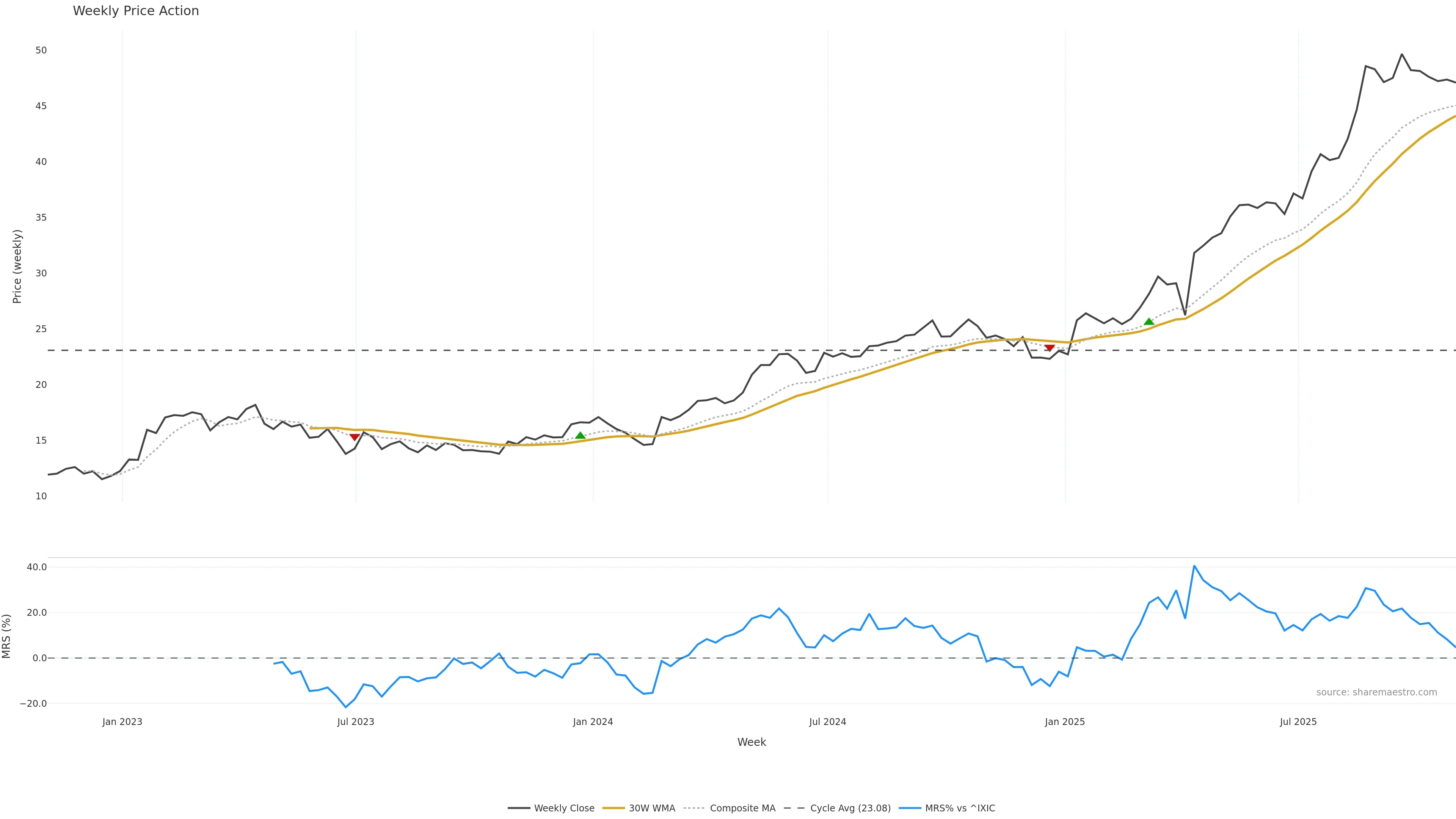Click the green up-triangle marker near Jan 2024
Viewport: 1456px width, 819px height.
tap(580, 435)
